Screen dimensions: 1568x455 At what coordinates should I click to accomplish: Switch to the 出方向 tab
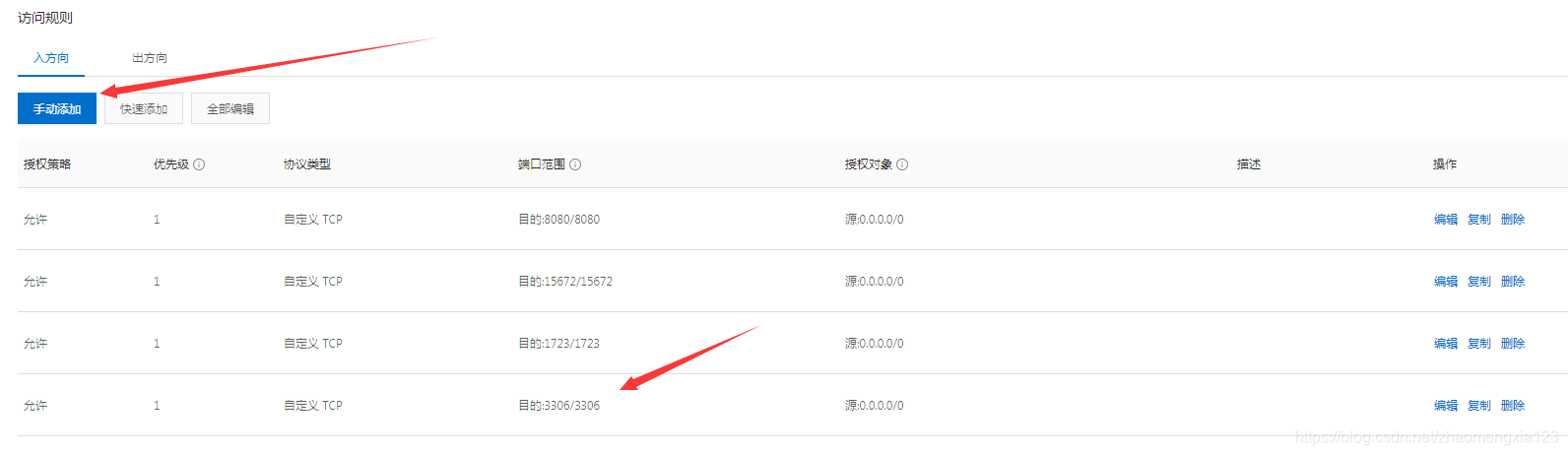150,58
